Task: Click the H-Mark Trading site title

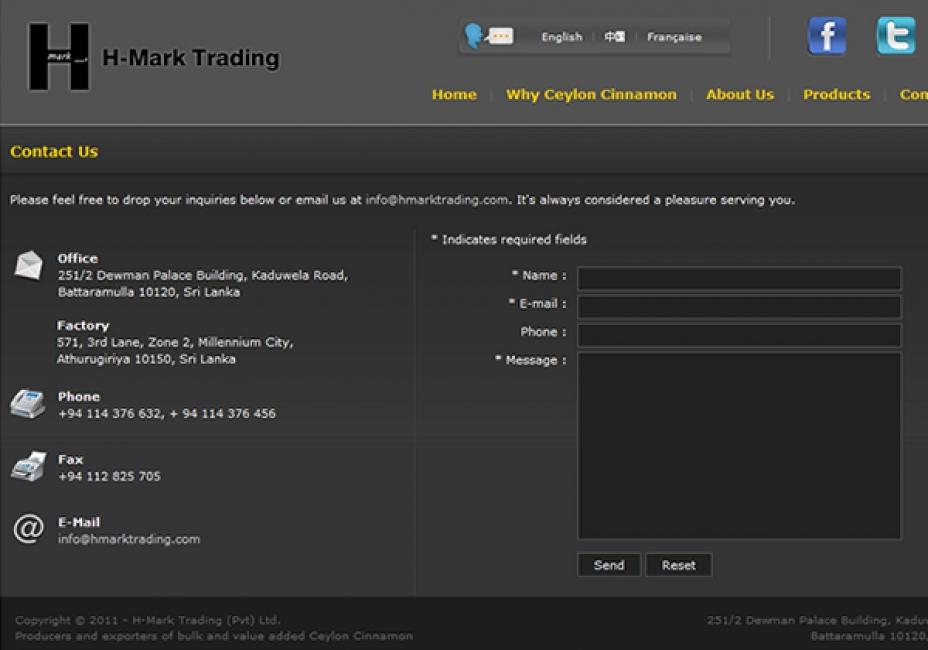Action: pyautogui.click(x=191, y=58)
